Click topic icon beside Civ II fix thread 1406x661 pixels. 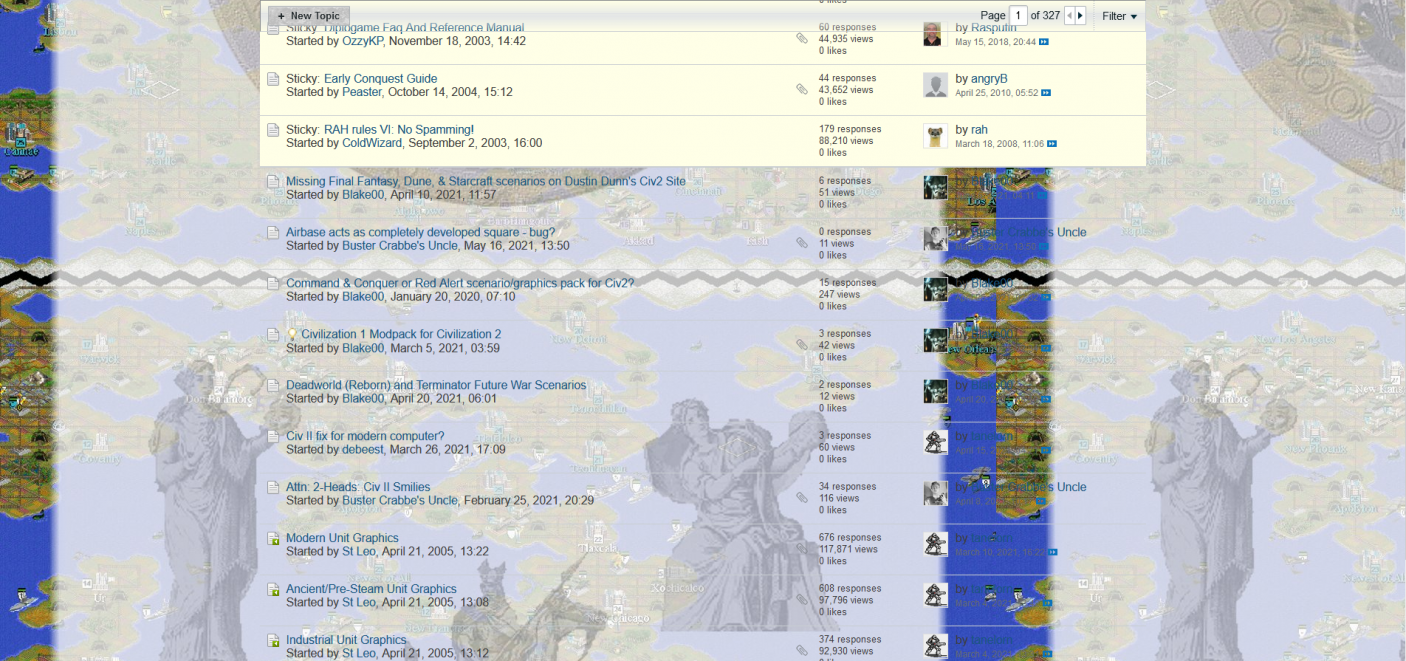273,436
